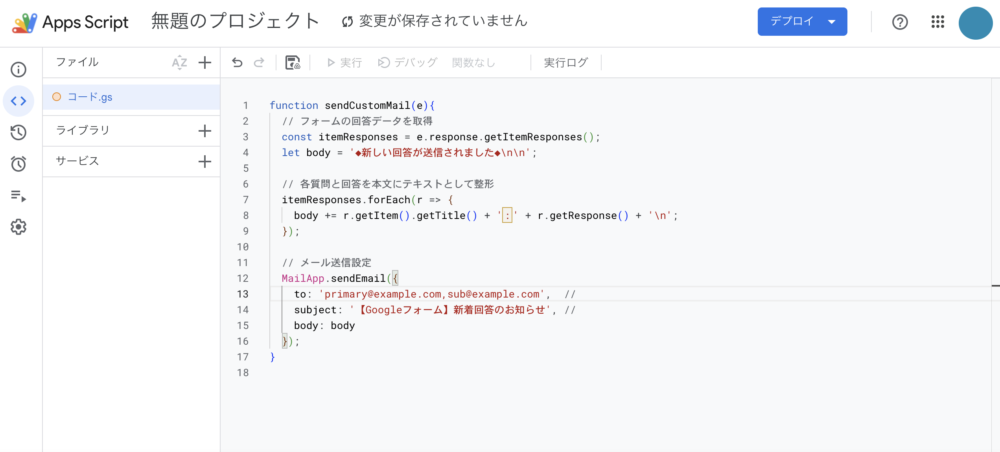Click the 'フォームの回答データを取得' comment line
The image size is (1000, 452).
pyautogui.click(x=358, y=121)
